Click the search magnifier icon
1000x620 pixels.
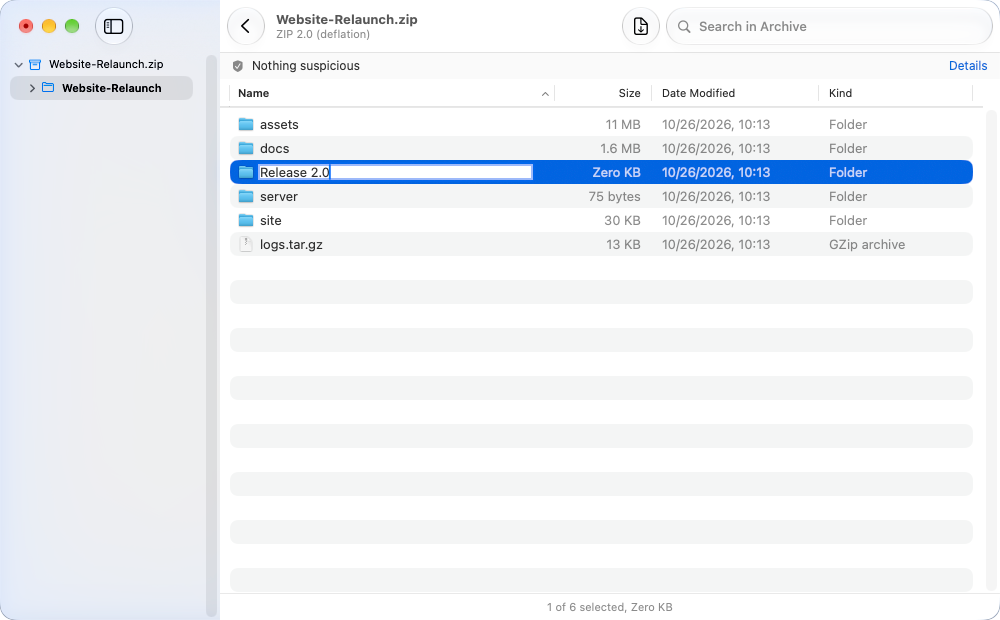pos(684,27)
